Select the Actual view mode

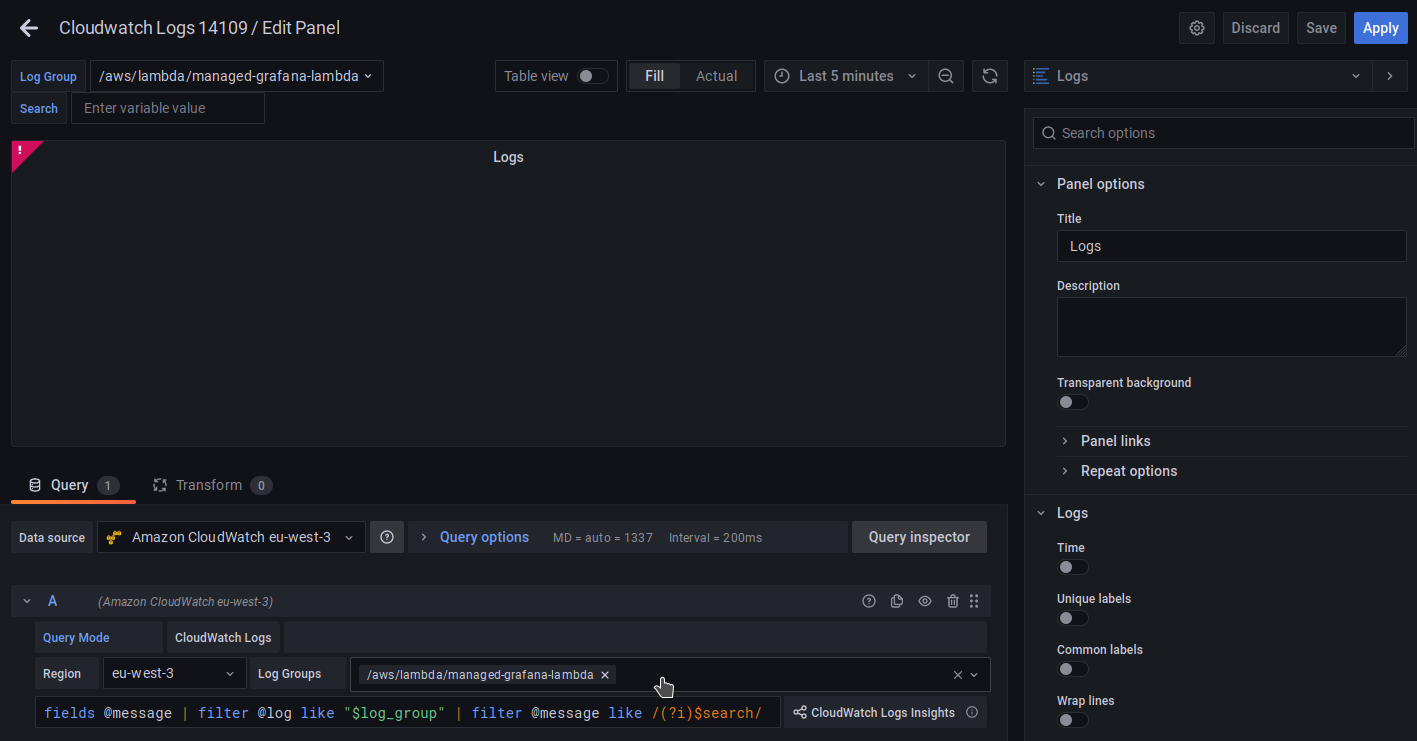716,76
